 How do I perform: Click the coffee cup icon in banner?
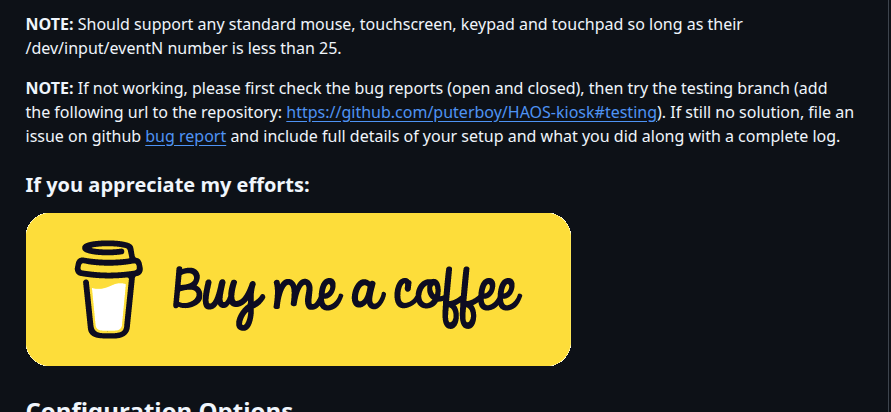point(109,289)
